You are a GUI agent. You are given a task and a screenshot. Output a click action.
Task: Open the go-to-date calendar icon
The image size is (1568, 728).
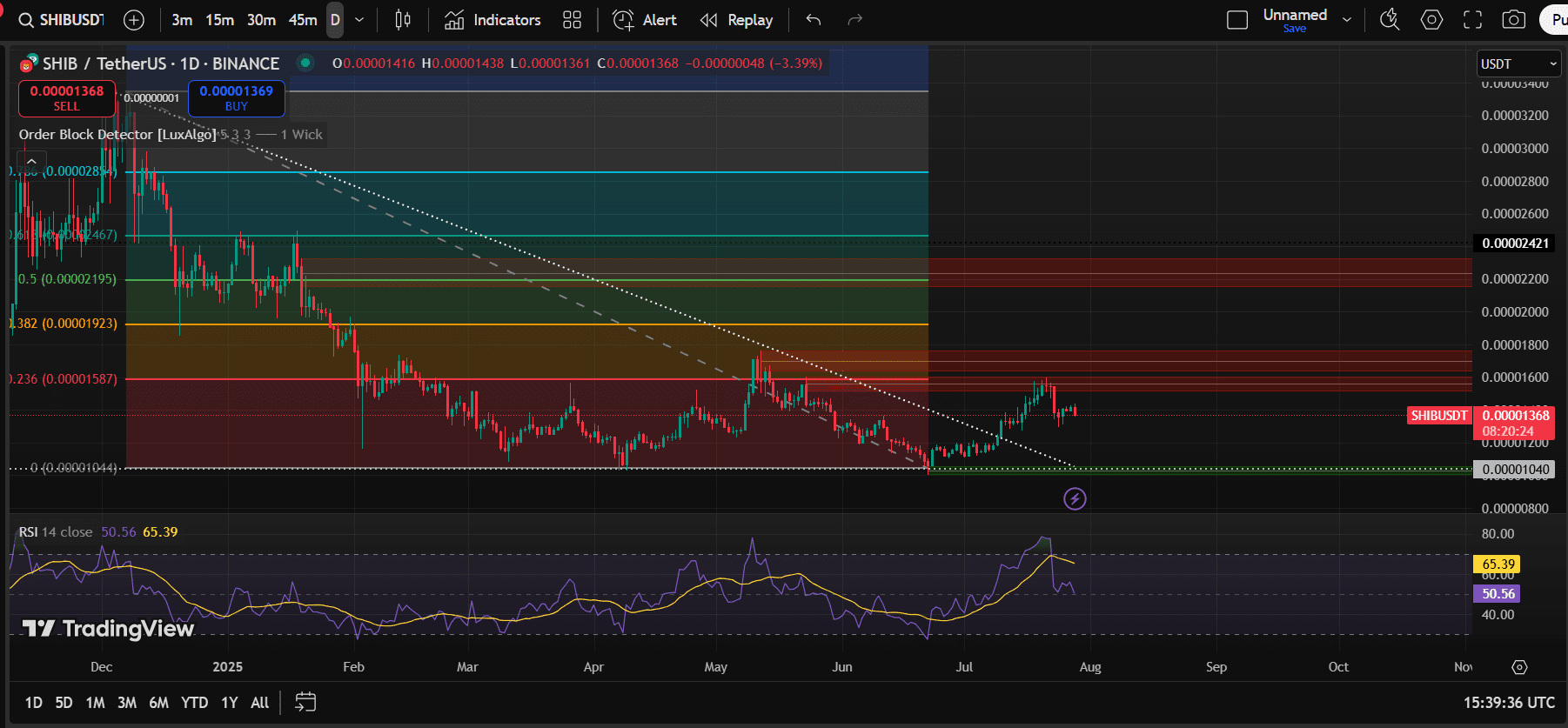tap(305, 703)
